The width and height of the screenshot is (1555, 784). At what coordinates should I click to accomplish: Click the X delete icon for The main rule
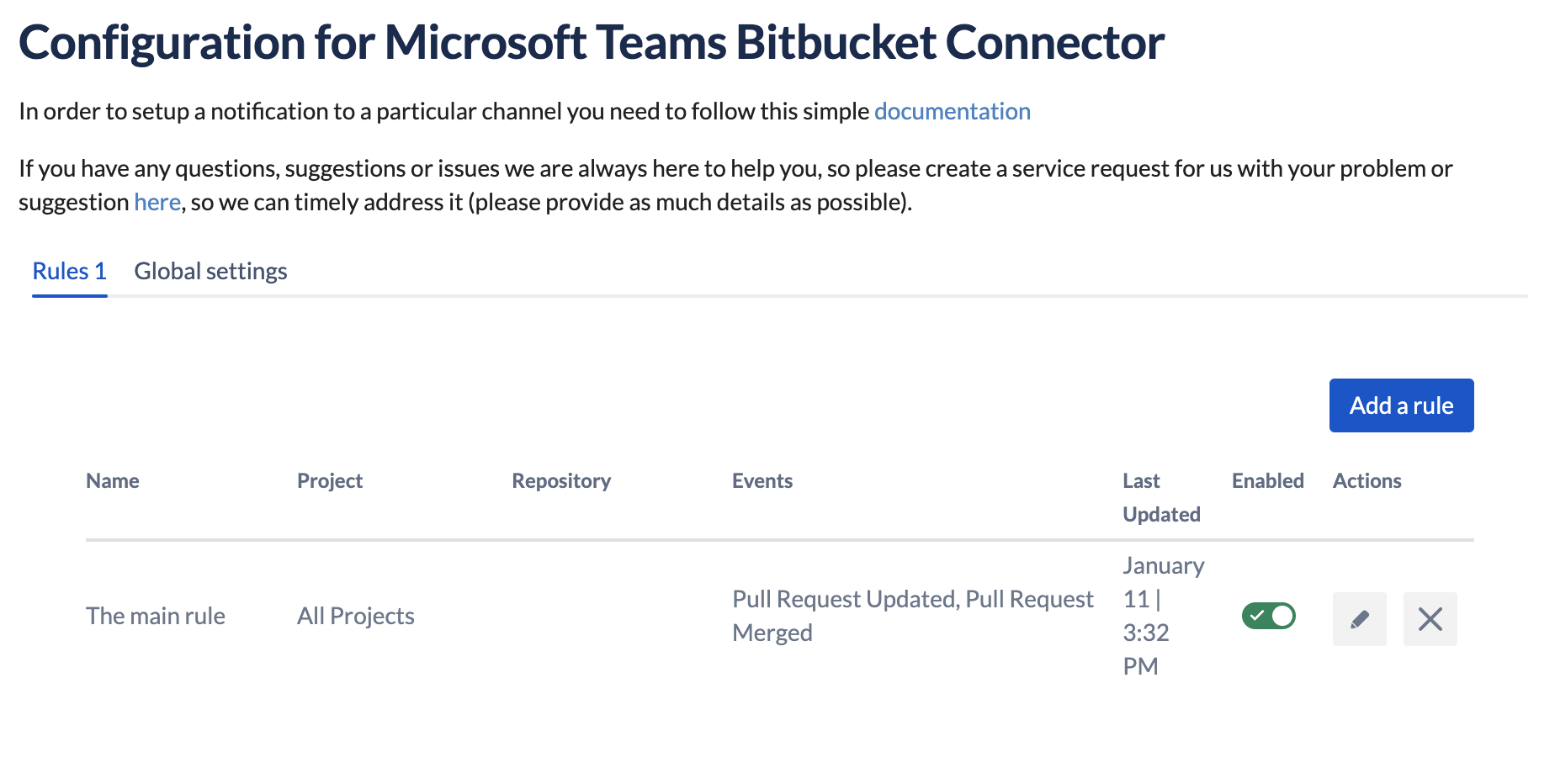[x=1430, y=619]
